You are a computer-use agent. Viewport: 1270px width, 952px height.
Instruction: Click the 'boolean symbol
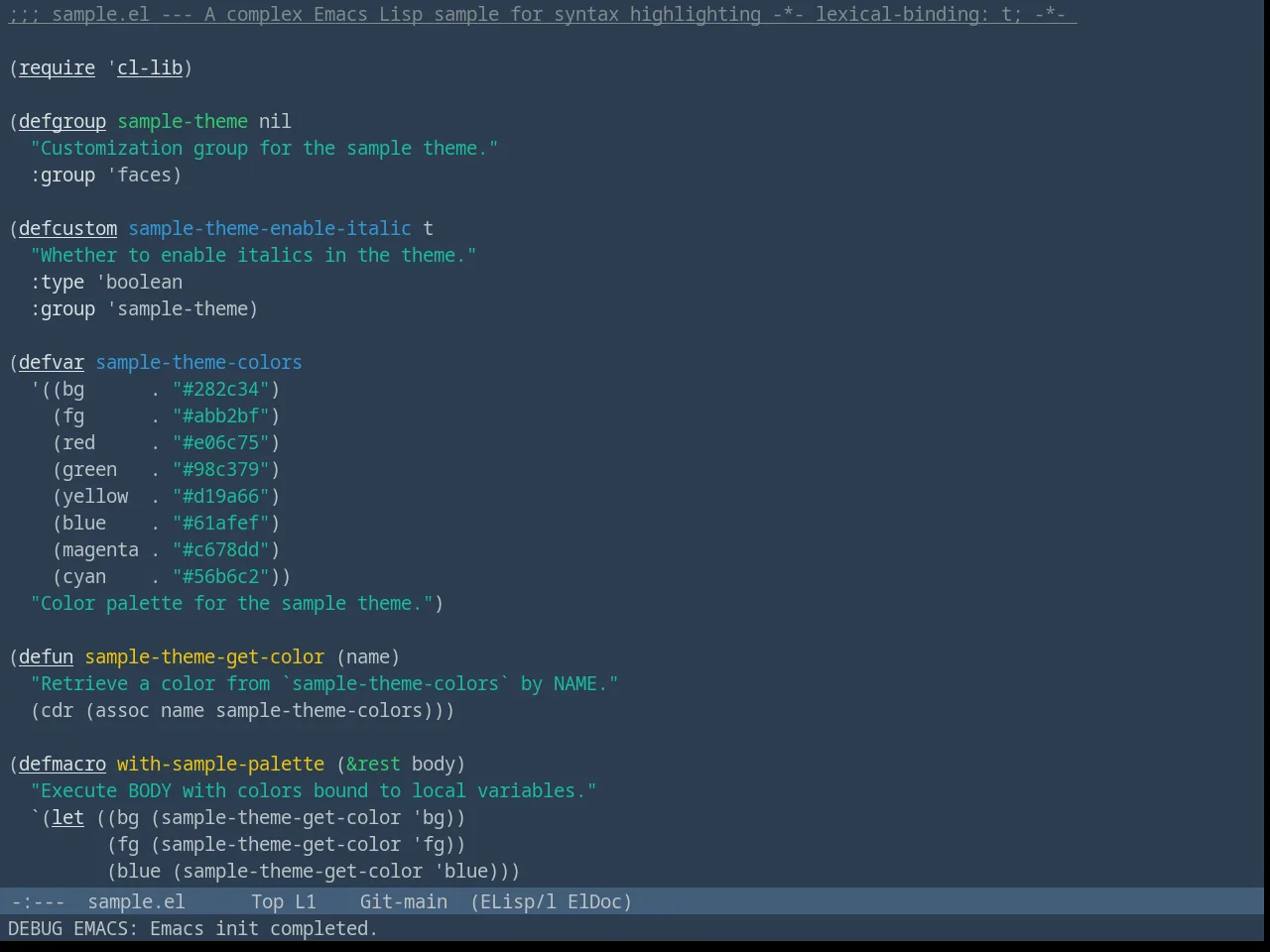139,282
